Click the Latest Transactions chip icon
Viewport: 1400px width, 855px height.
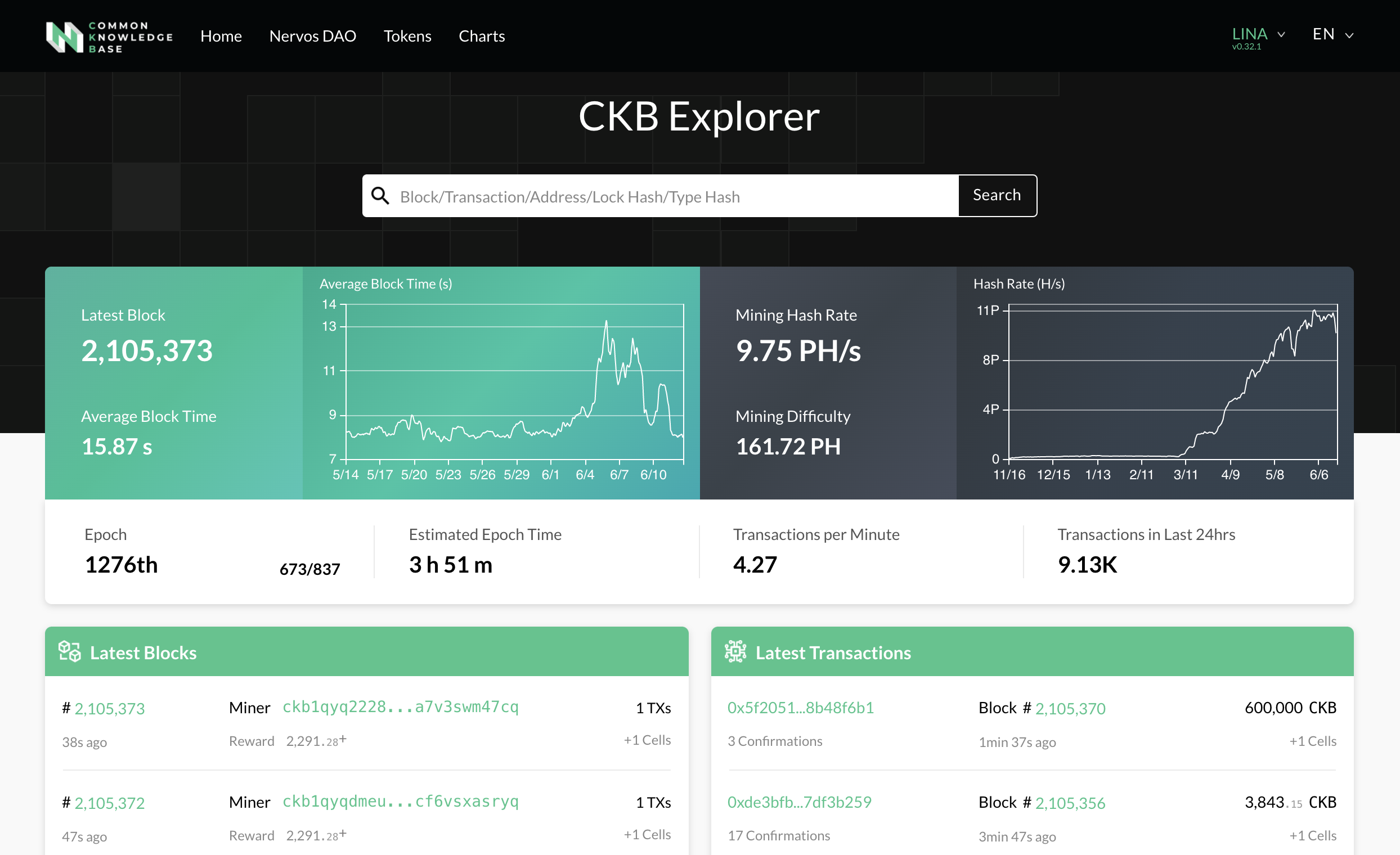(735, 651)
